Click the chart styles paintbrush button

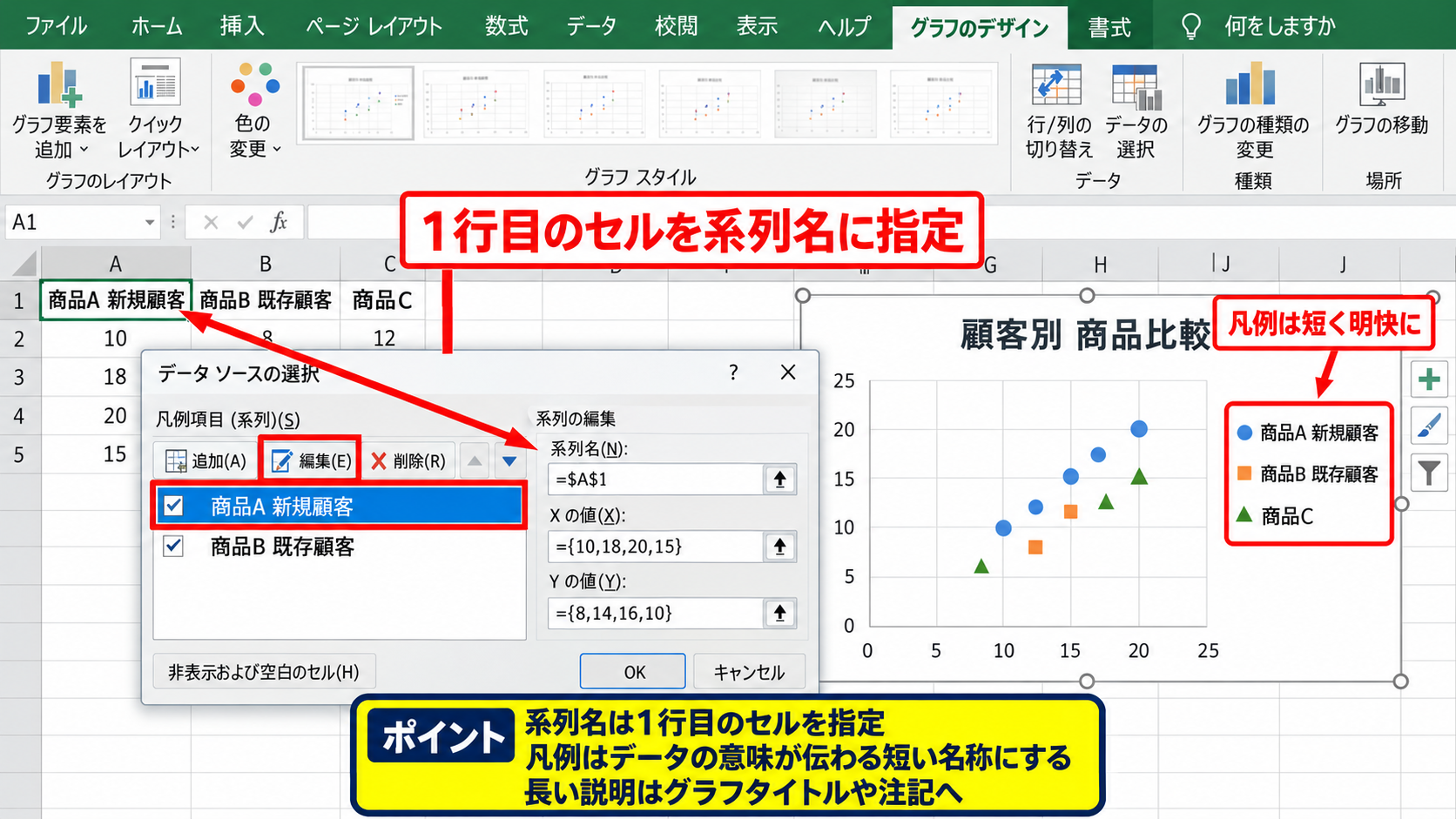tap(1429, 426)
